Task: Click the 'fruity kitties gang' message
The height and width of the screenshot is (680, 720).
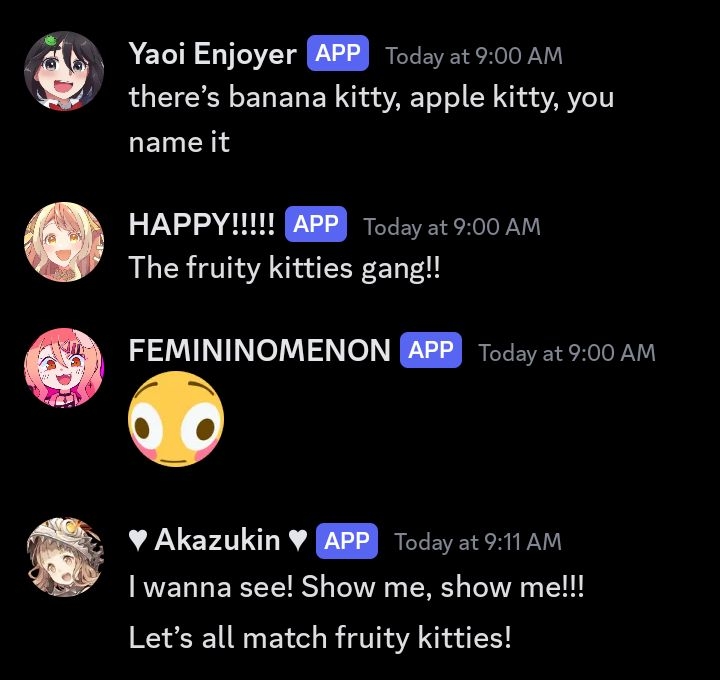Action: click(284, 268)
